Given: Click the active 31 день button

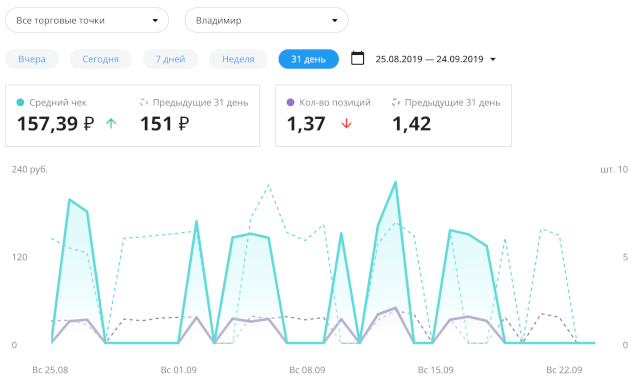Looking at the screenshot, I should [309, 59].
